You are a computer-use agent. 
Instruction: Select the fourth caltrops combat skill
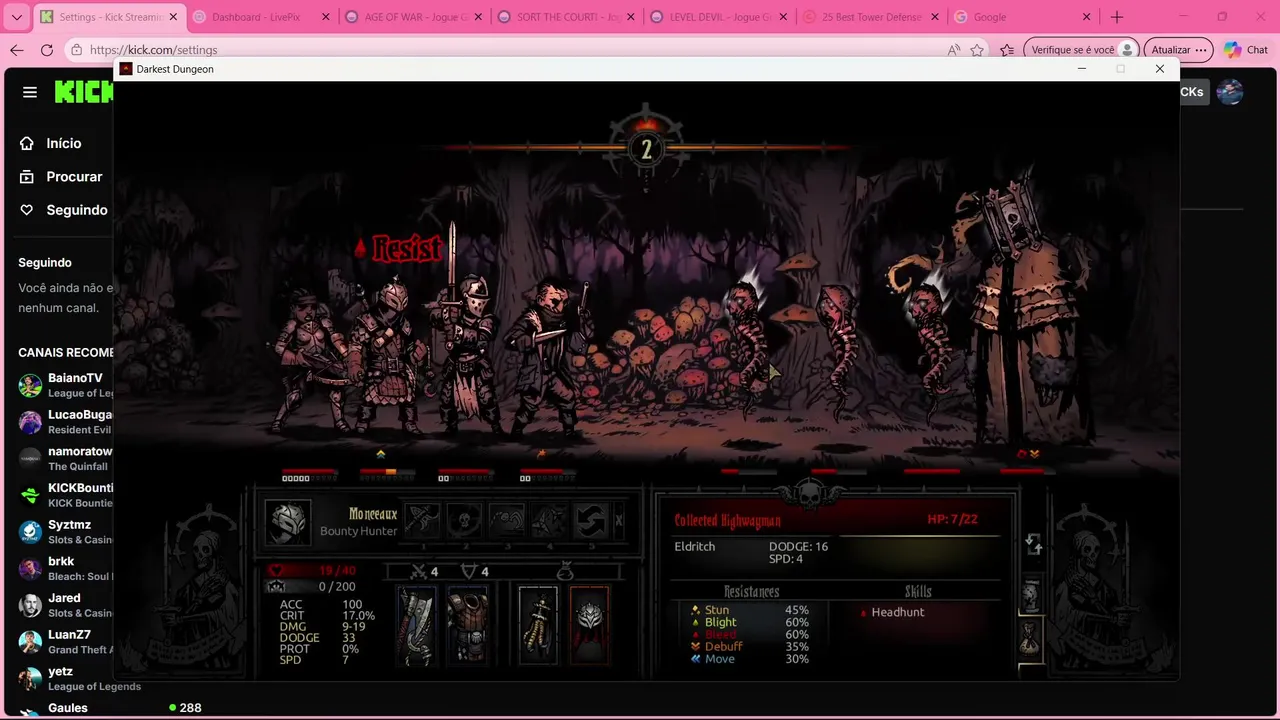coord(548,520)
